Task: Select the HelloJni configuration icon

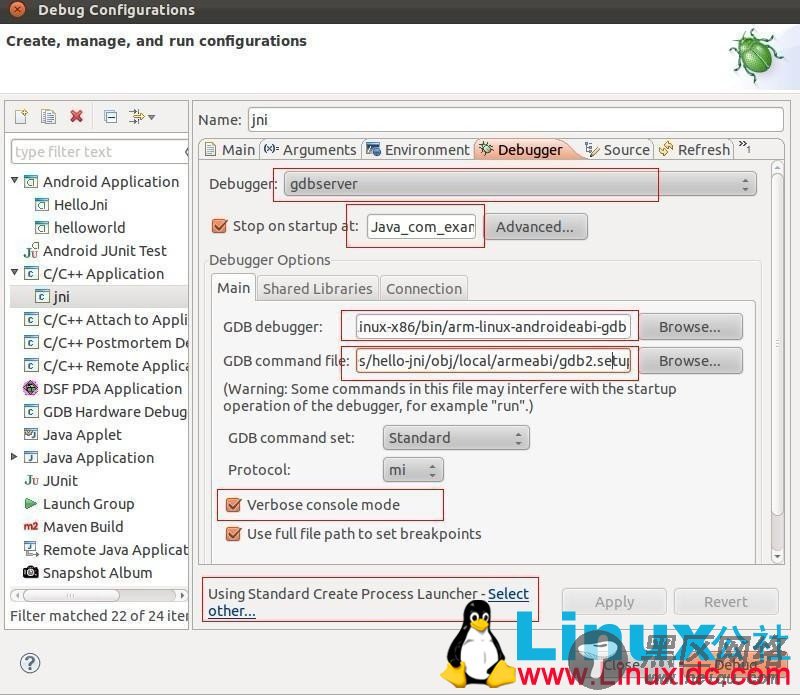Action: coord(42,205)
